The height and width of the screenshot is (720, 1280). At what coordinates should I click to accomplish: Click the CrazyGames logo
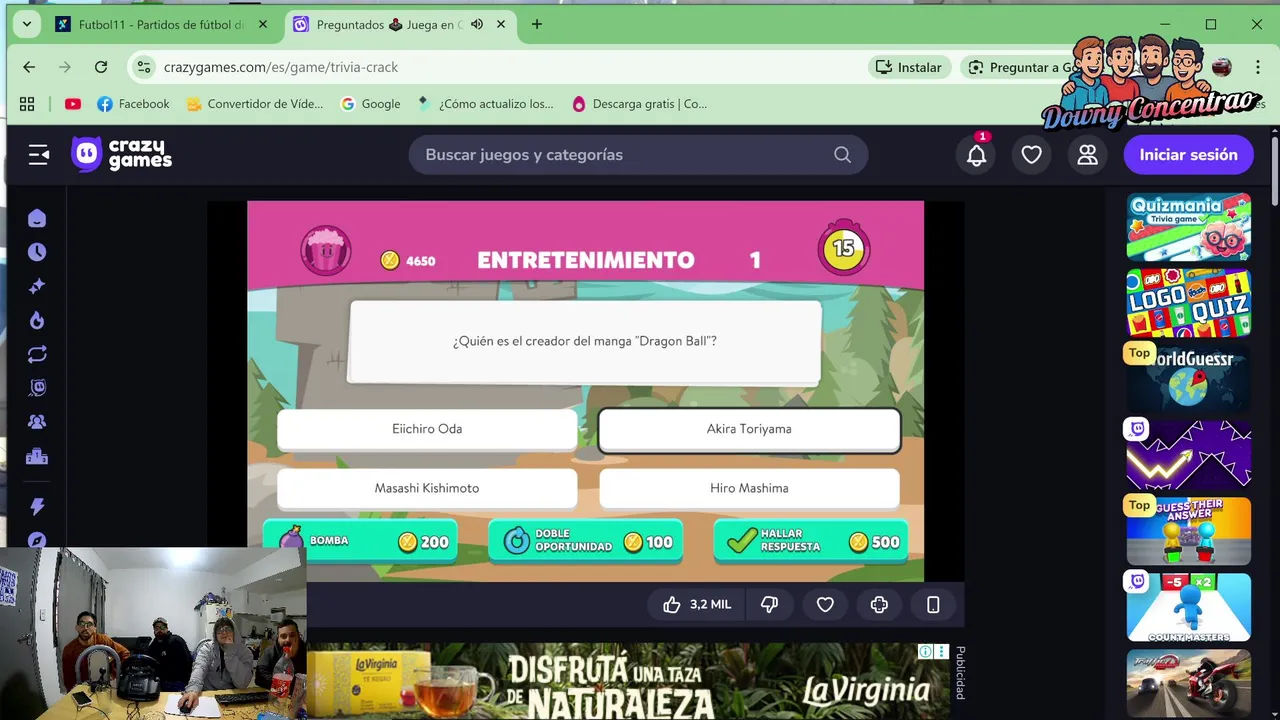[122, 155]
